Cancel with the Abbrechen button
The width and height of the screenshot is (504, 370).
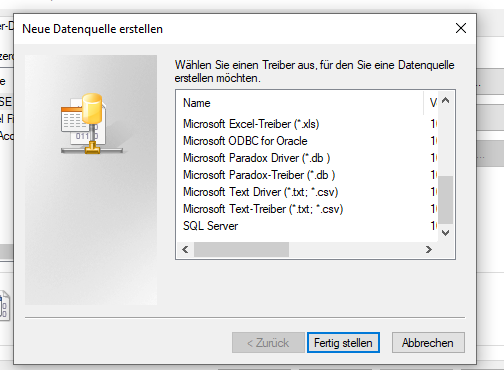tap(428, 343)
